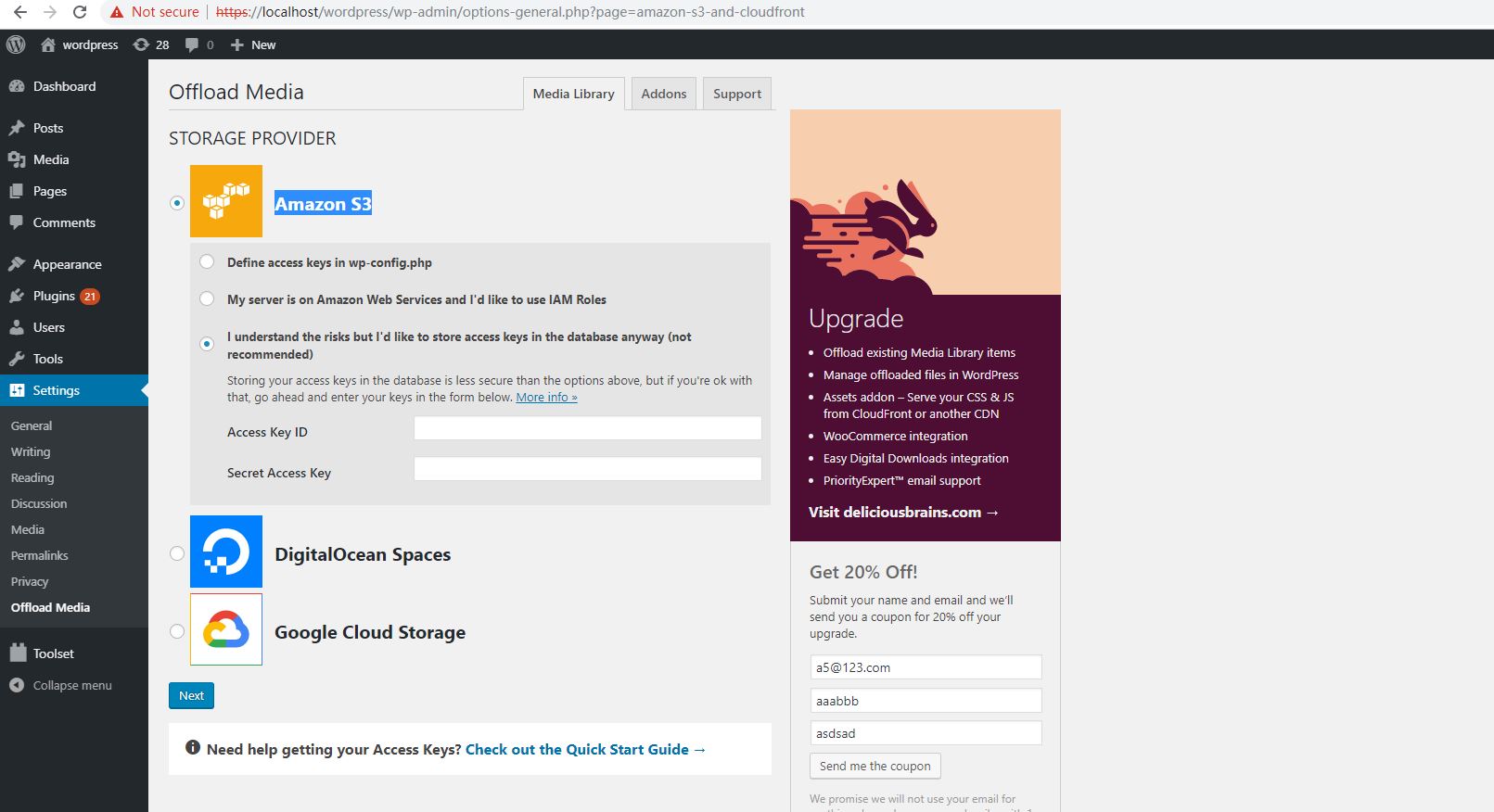Click the Next button
1494x812 pixels.
pyautogui.click(x=191, y=695)
